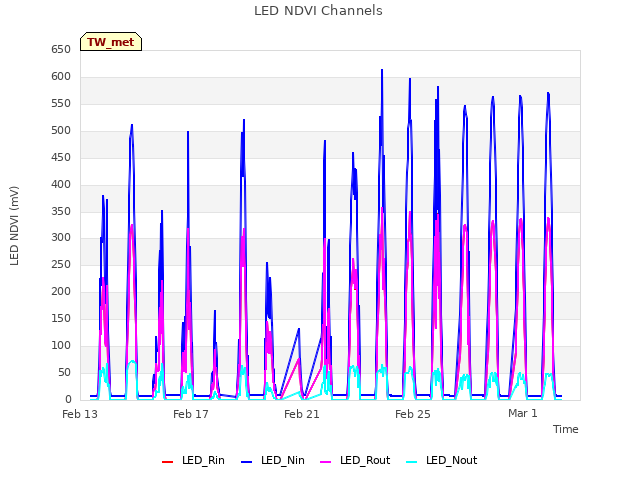Click the Feb 21 x-axis tick label
The width and height of the screenshot is (640, 480).
click(x=302, y=414)
